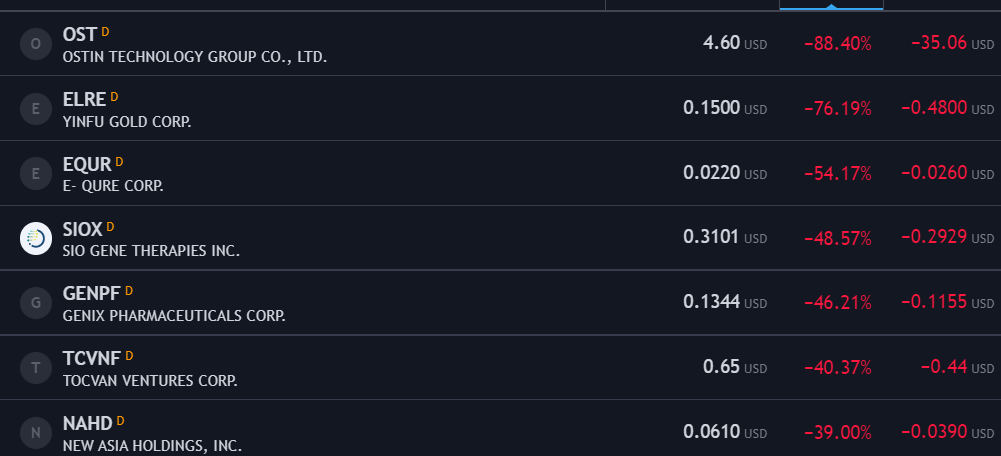
Task: Click the GENPF circular letter icon
Action: (x=36, y=303)
